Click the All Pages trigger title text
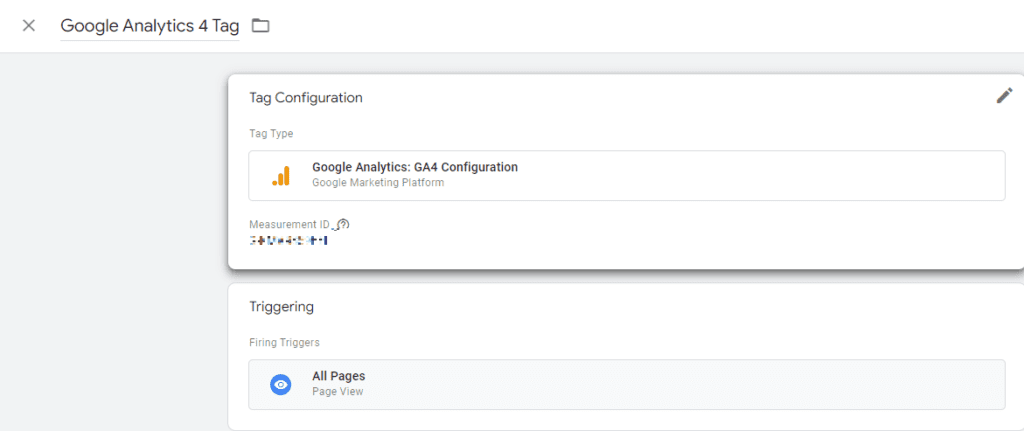The height and width of the screenshot is (431, 1024). pos(338,376)
